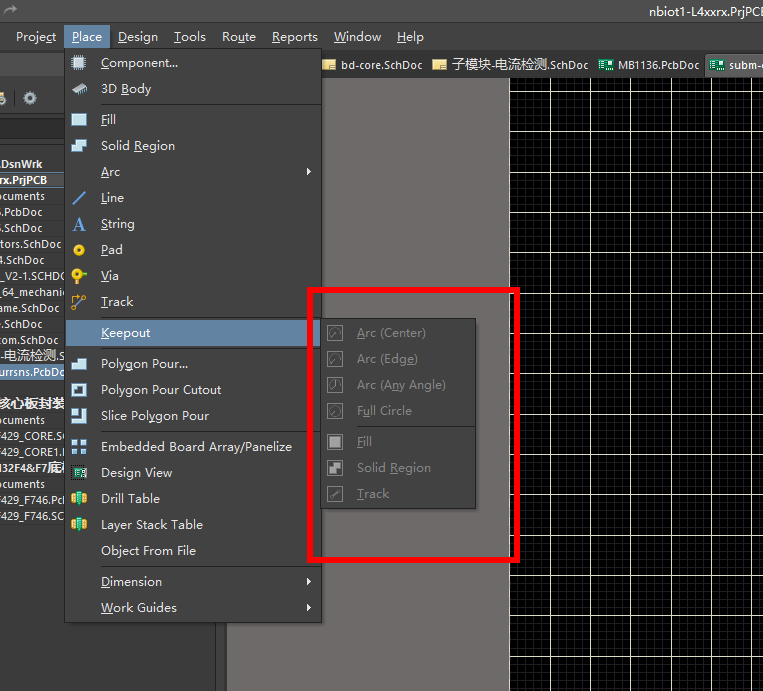
Task: Switch to 子模块-电流检测.SchDoc tab
Action: pyautogui.click(x=510, y=65)
